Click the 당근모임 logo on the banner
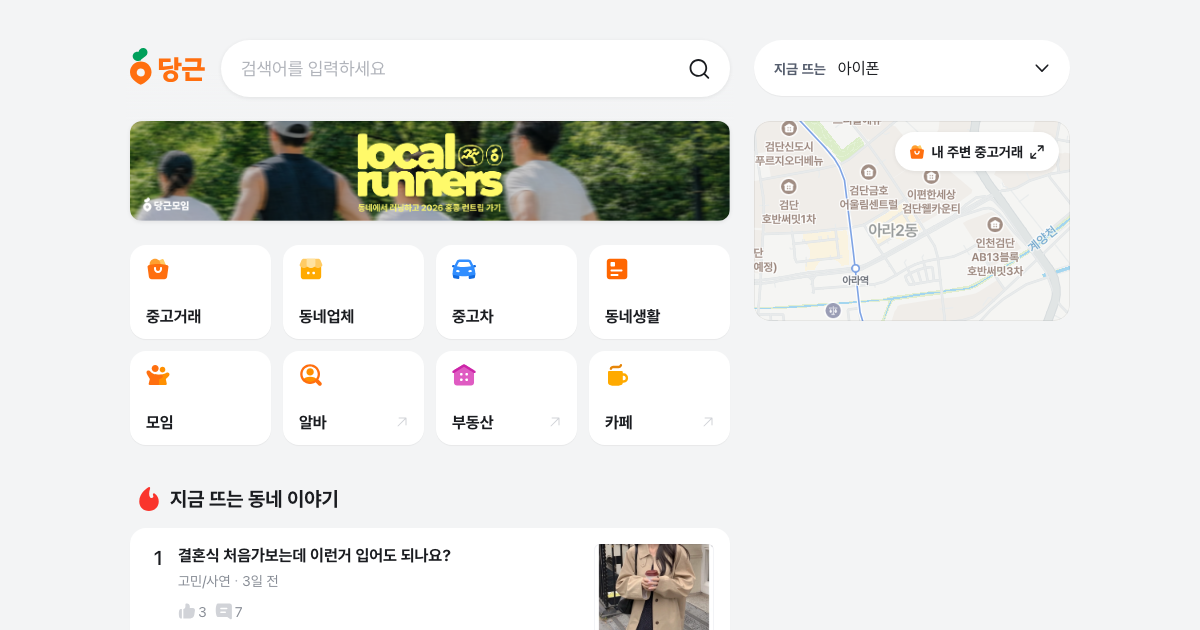 pos(166,205)
